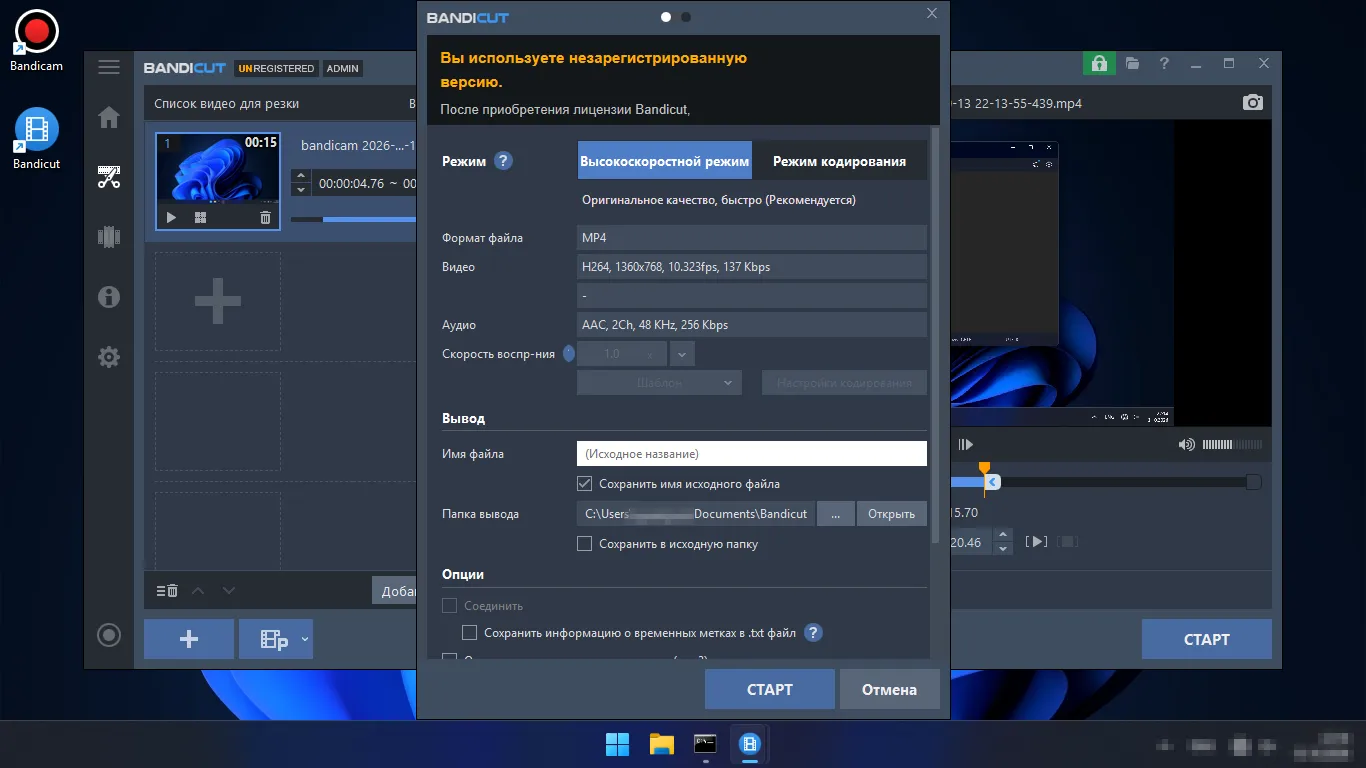Browse output folder with the "..." button
Image resolution: width=1366 pixels, height=768 pixels.
(x=835, y=514)
